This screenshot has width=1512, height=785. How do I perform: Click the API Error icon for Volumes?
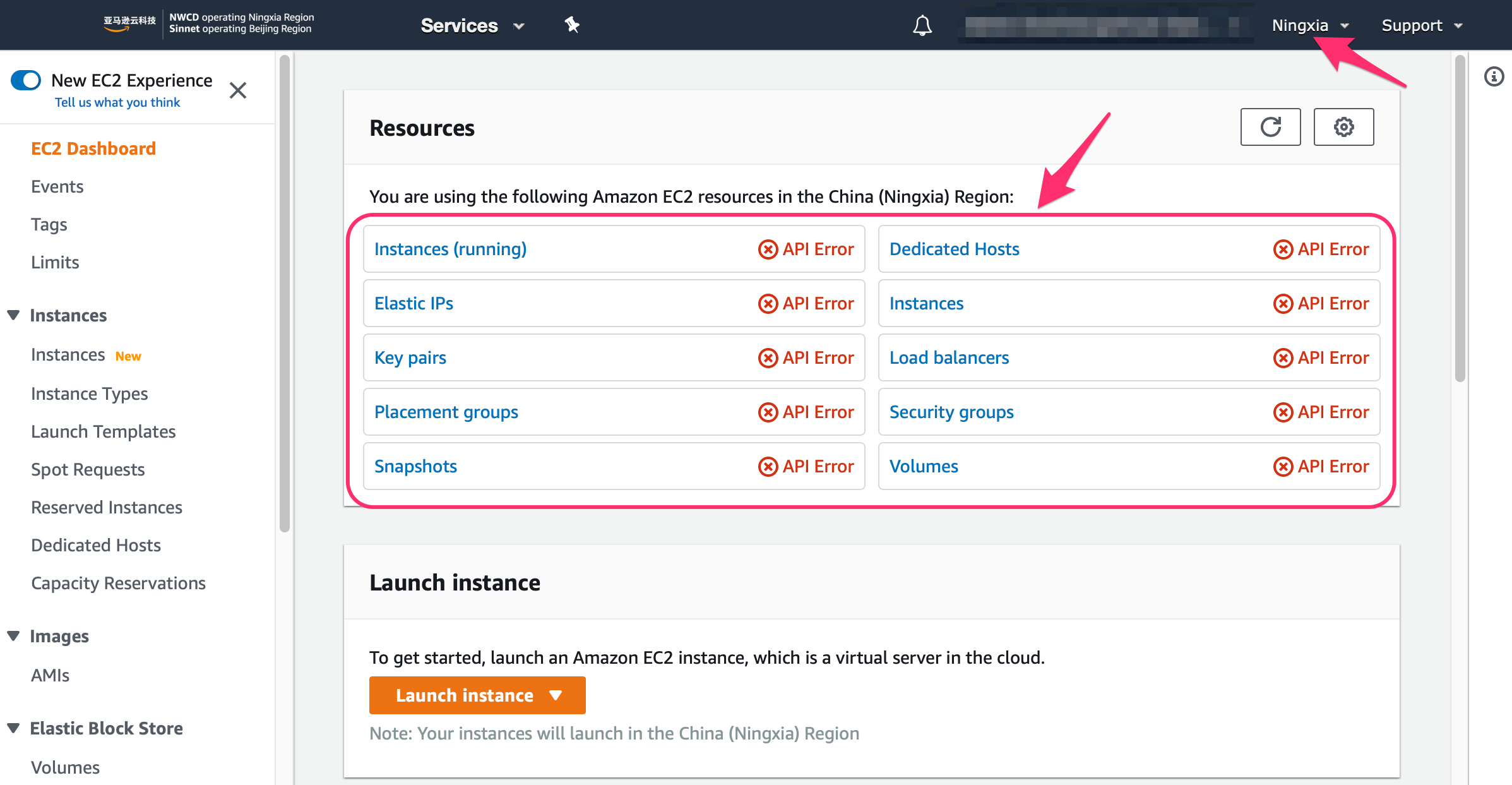(1283, 467)
